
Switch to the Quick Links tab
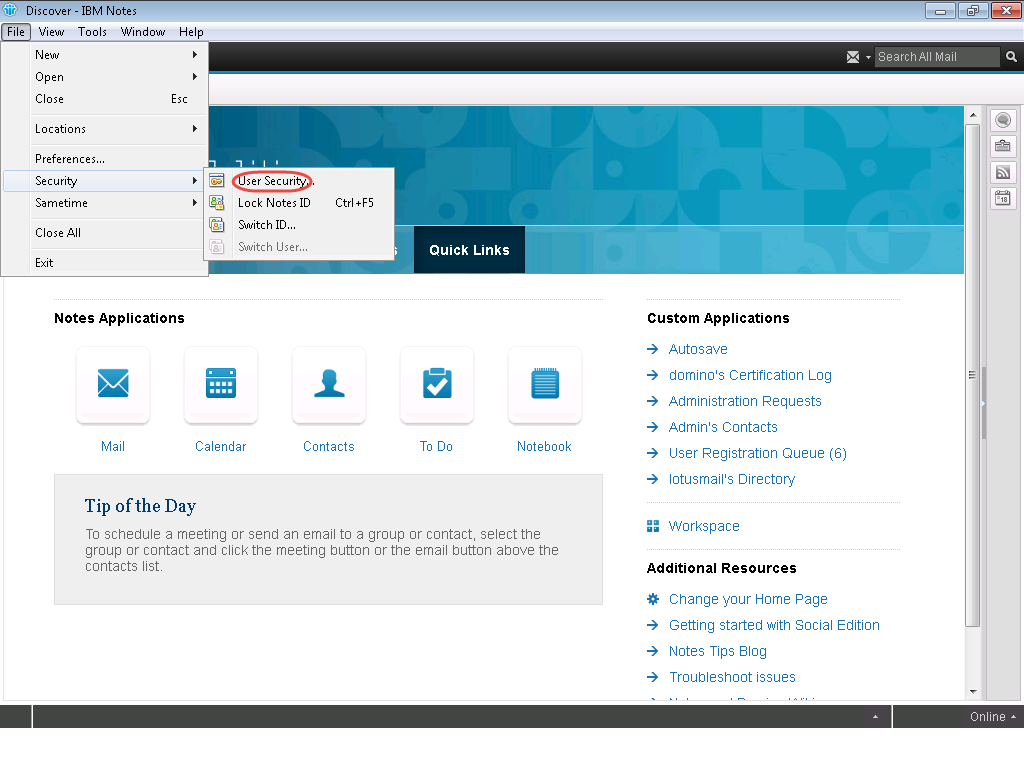[470, 250]
